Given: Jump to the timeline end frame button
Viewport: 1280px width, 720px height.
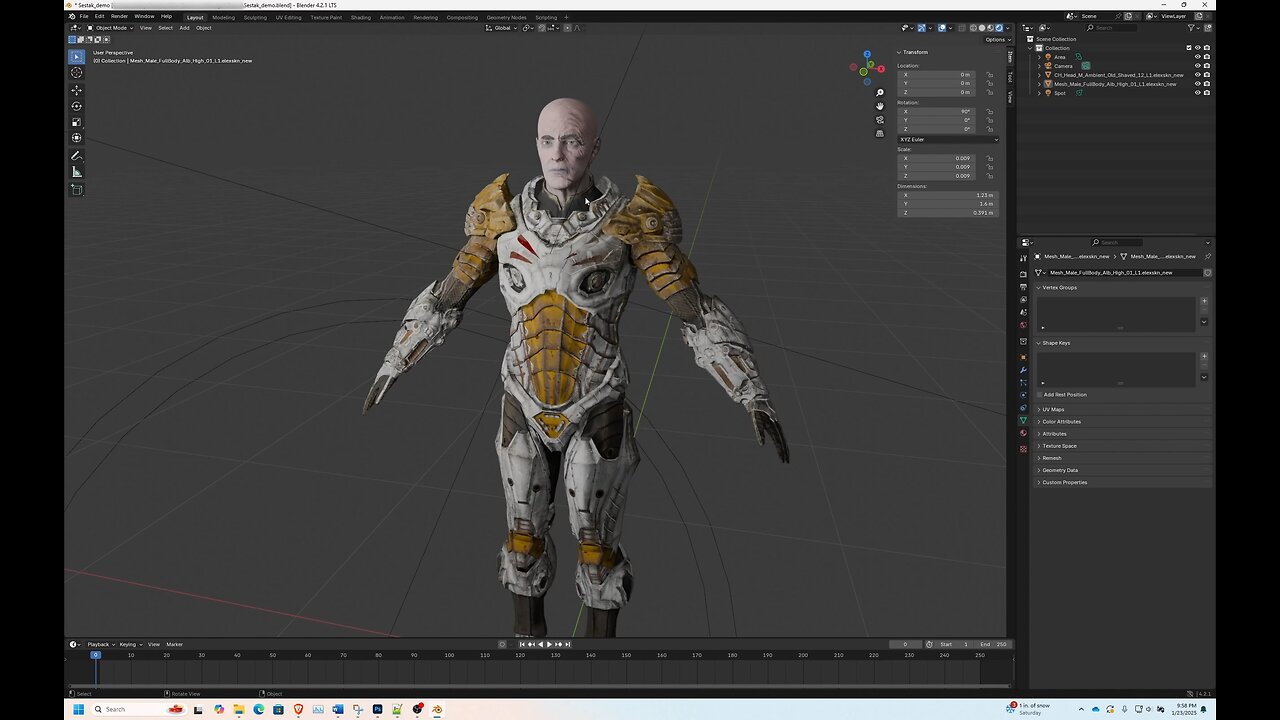Looking at the screenshot, I should coord(567,644).
